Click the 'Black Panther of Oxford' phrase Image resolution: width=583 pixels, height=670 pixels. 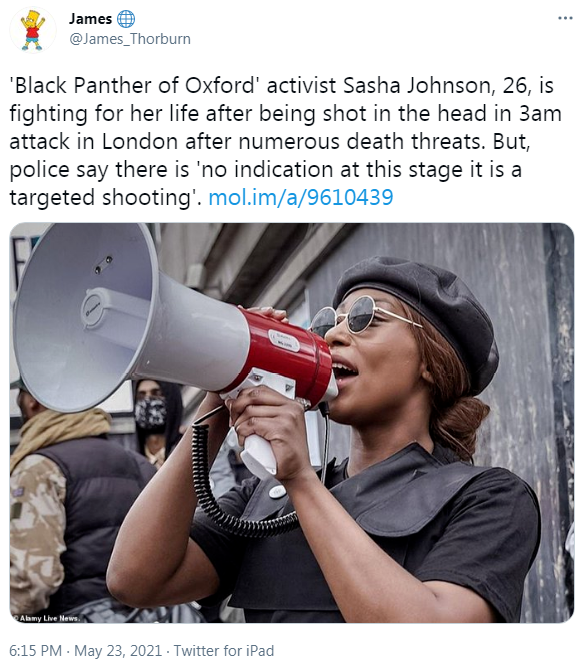[x=135, y=85]
